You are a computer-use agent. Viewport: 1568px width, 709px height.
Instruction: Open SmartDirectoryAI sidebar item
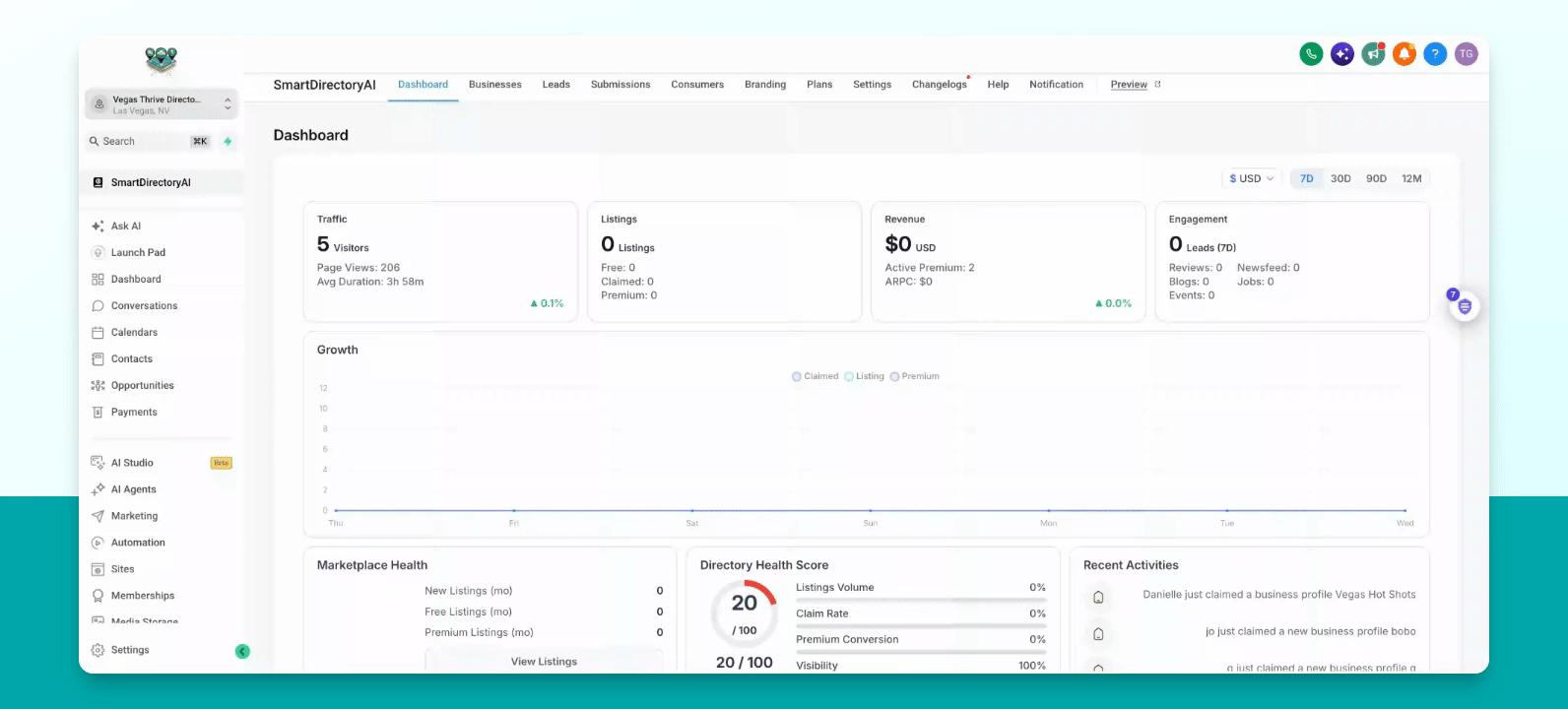pyautogui.click(x=163, y=182)
